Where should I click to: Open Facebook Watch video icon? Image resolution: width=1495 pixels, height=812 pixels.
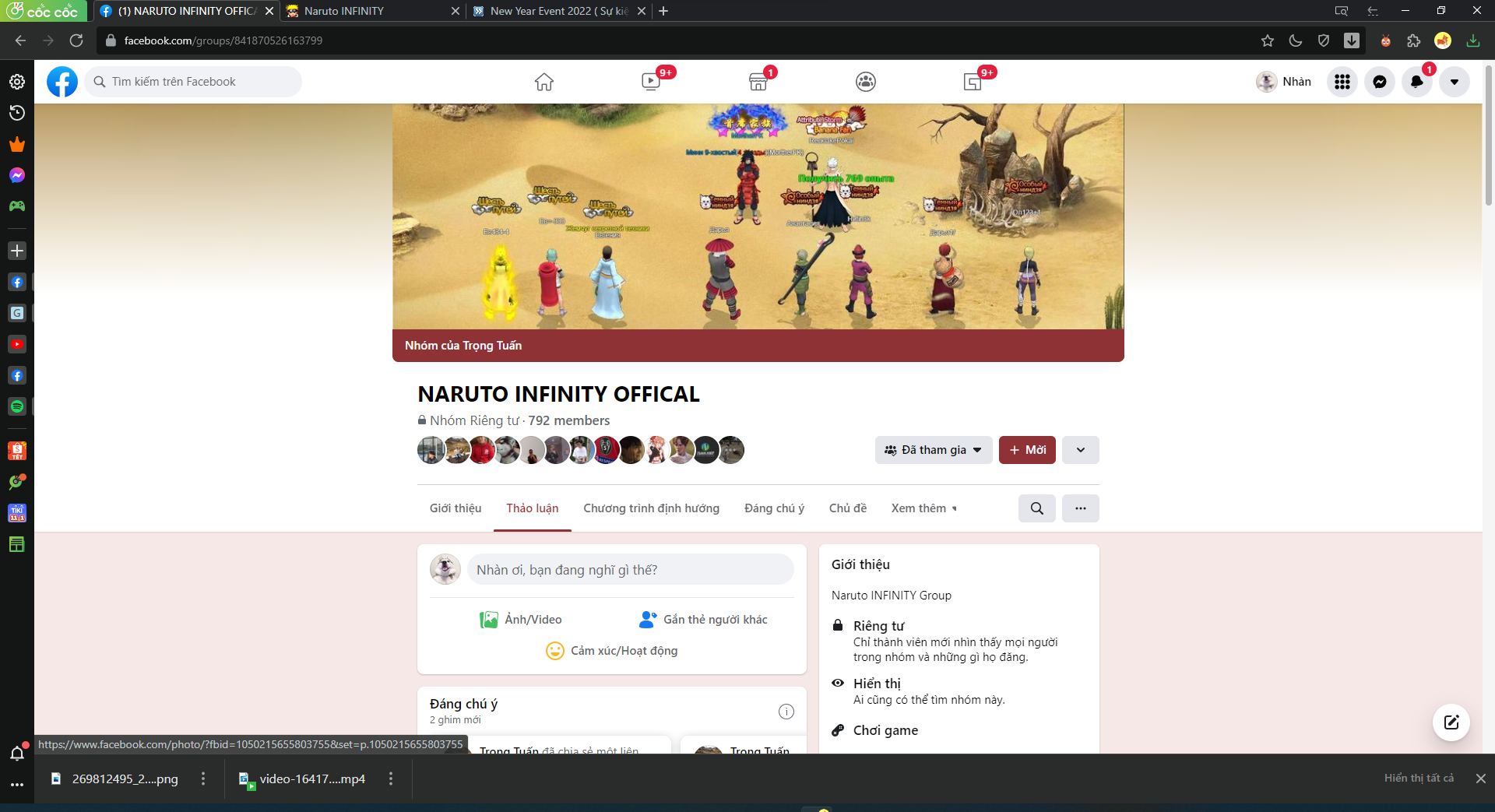651,82
